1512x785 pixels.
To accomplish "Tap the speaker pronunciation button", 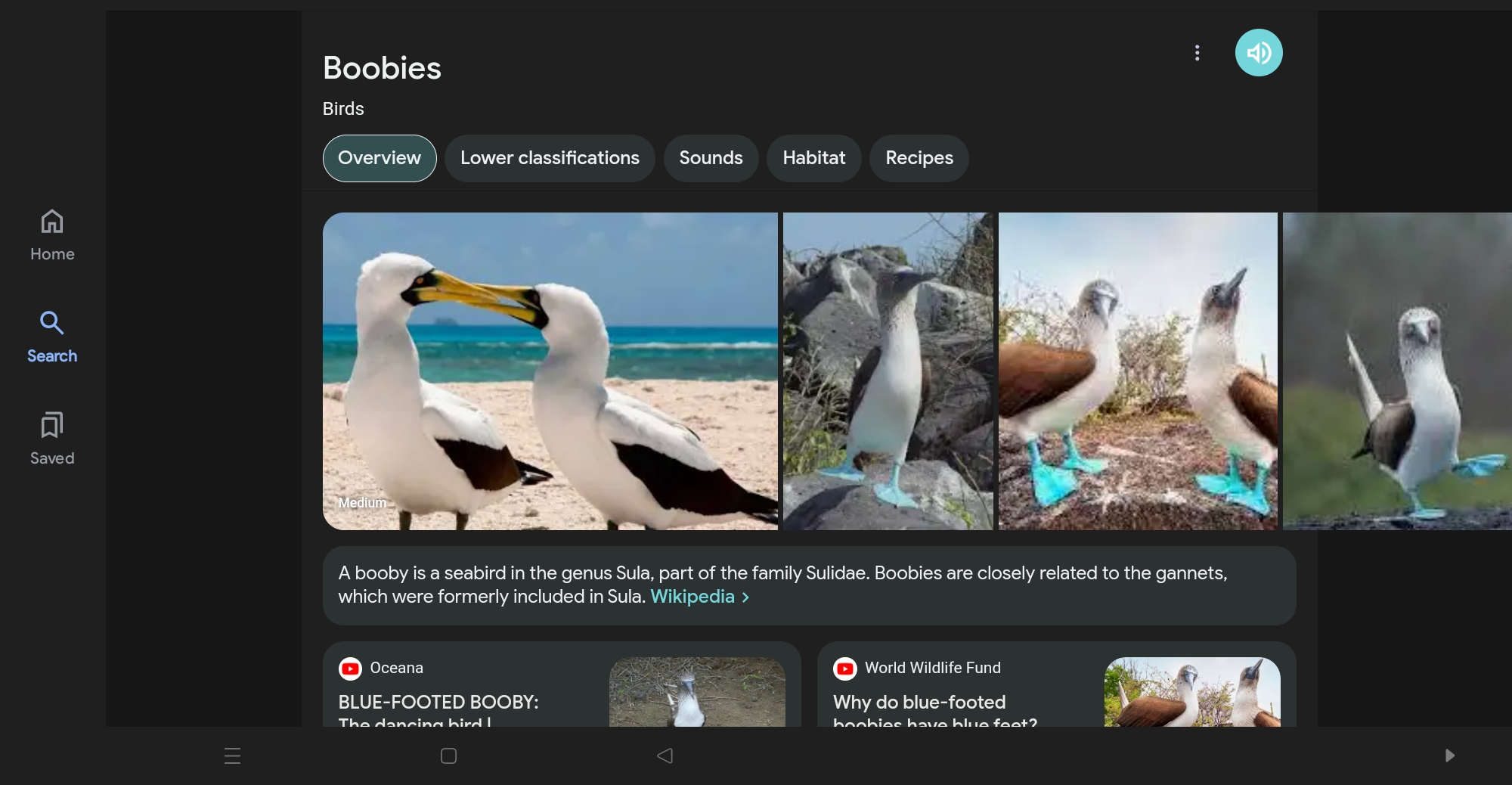I will (x=1258, y=53).
